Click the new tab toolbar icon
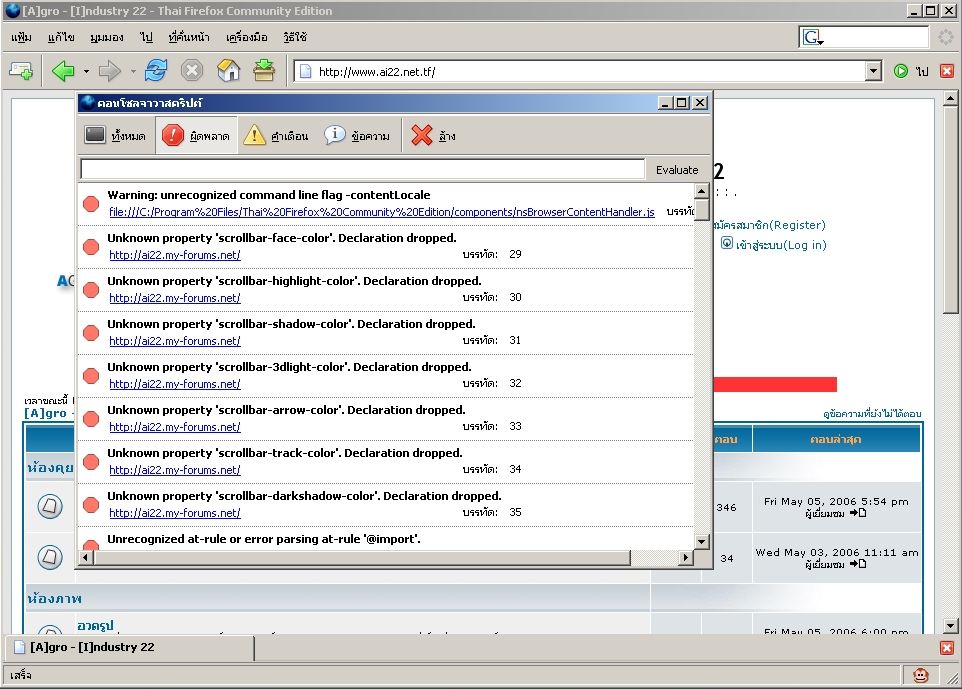 pos(21,71)
